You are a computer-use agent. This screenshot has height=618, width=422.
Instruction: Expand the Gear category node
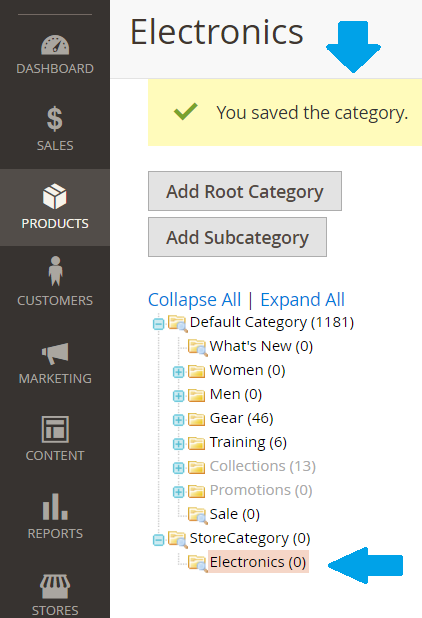[x=178, y=419]
